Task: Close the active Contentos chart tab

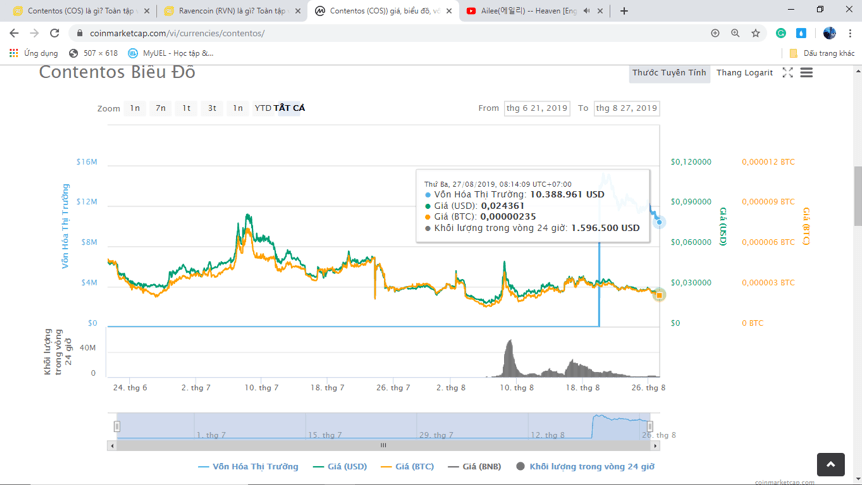Action: tap(449, 11)
